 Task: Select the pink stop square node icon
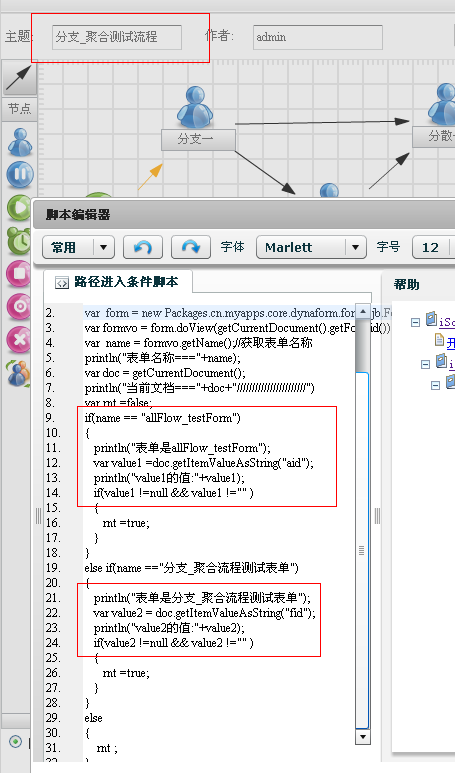pos(19,274)
